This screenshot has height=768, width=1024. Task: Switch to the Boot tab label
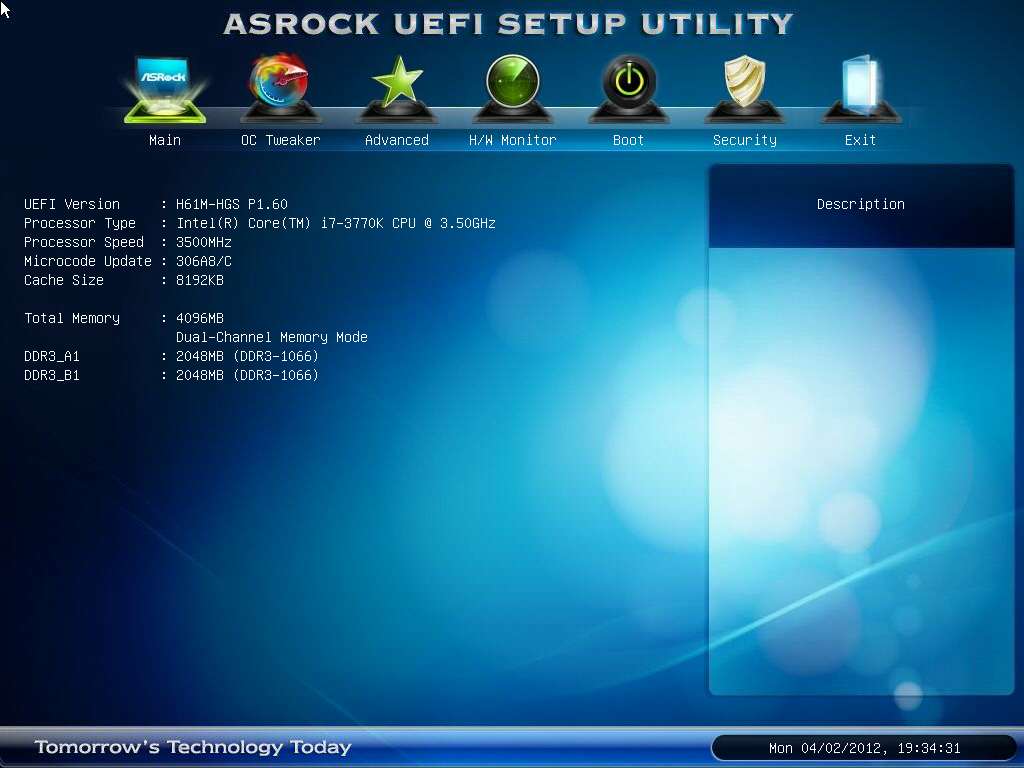[629, 140]
